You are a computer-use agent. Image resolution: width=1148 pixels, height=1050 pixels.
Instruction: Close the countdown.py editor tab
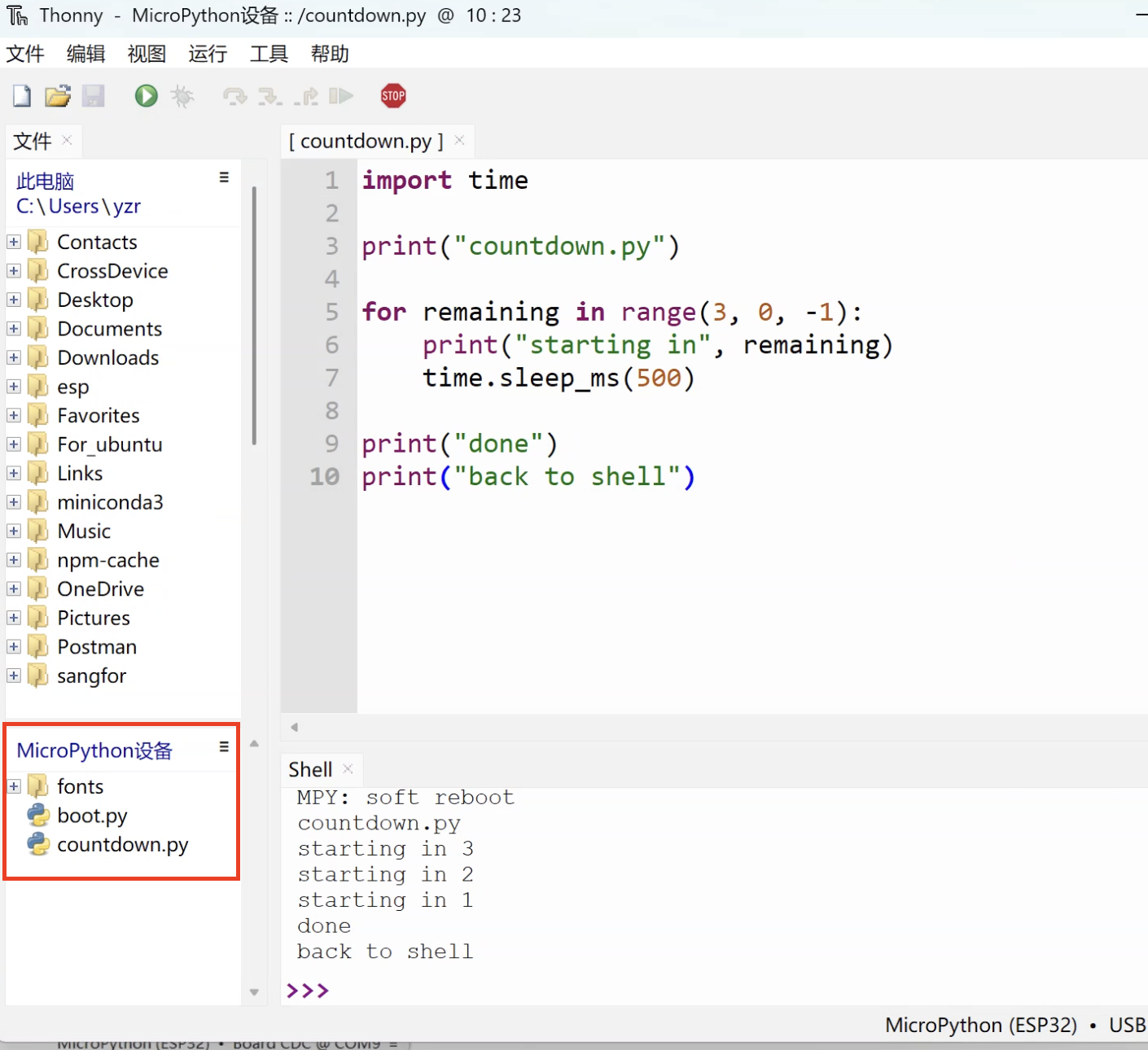coord(459,140)
